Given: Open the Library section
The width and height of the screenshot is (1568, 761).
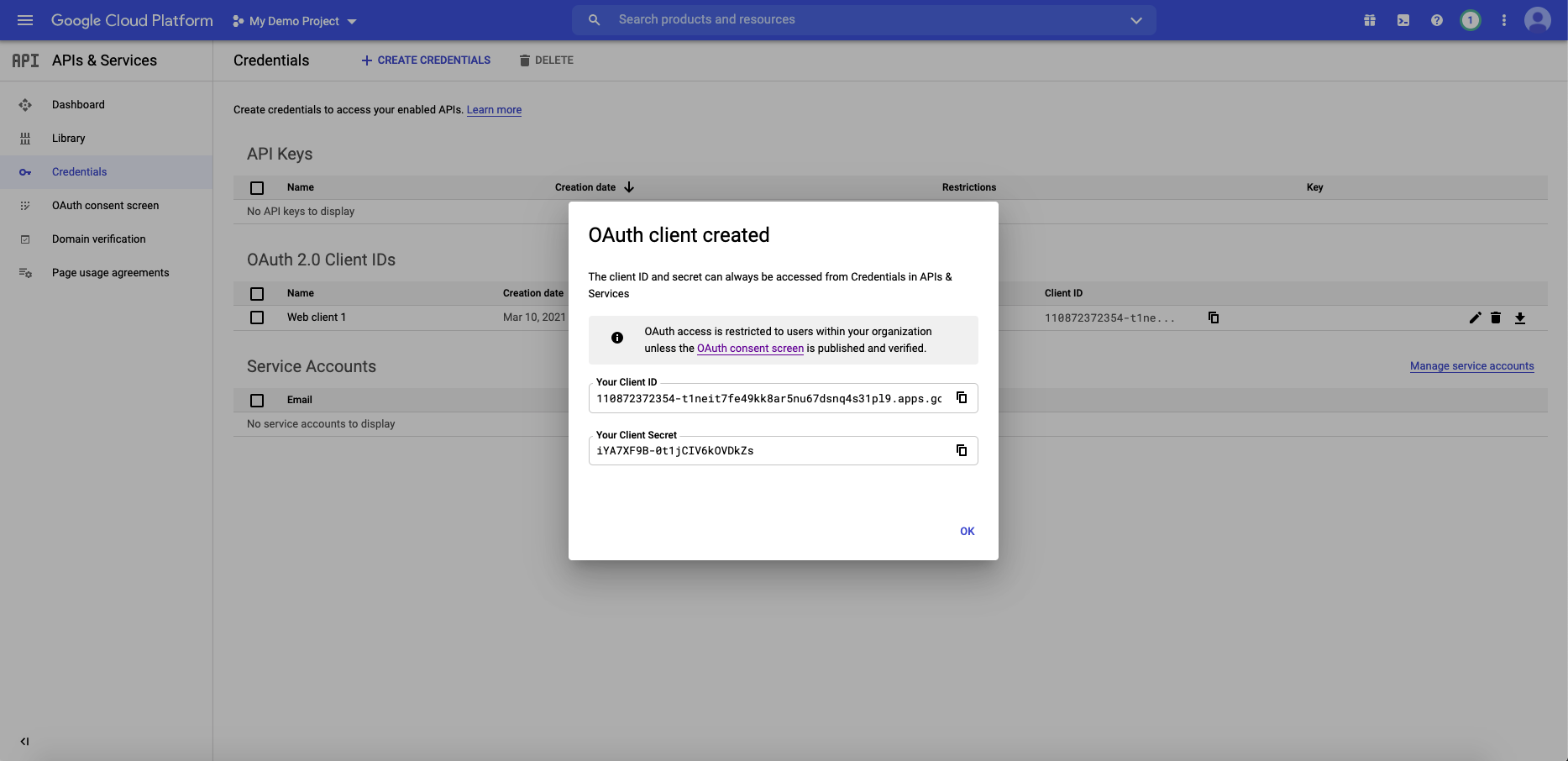Looking at the screenshot, I should [68, 138].
